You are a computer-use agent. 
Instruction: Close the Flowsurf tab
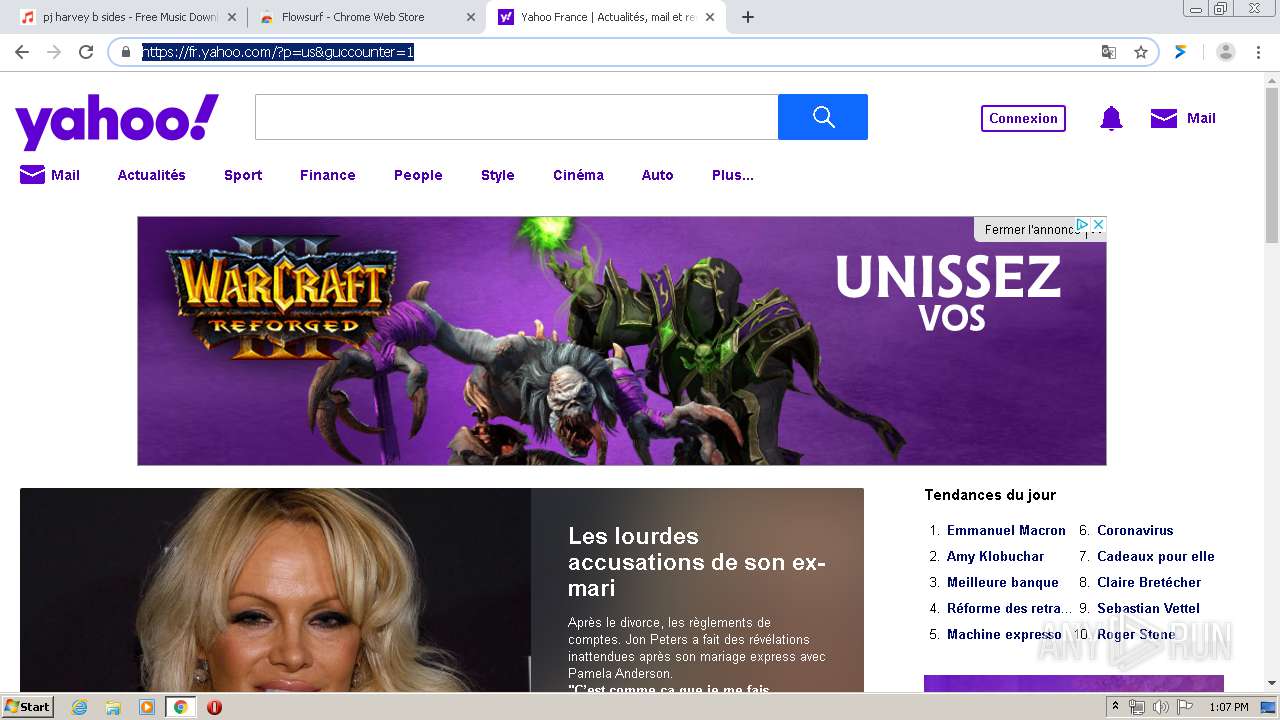pyautogui.click(x=470, y=17)
